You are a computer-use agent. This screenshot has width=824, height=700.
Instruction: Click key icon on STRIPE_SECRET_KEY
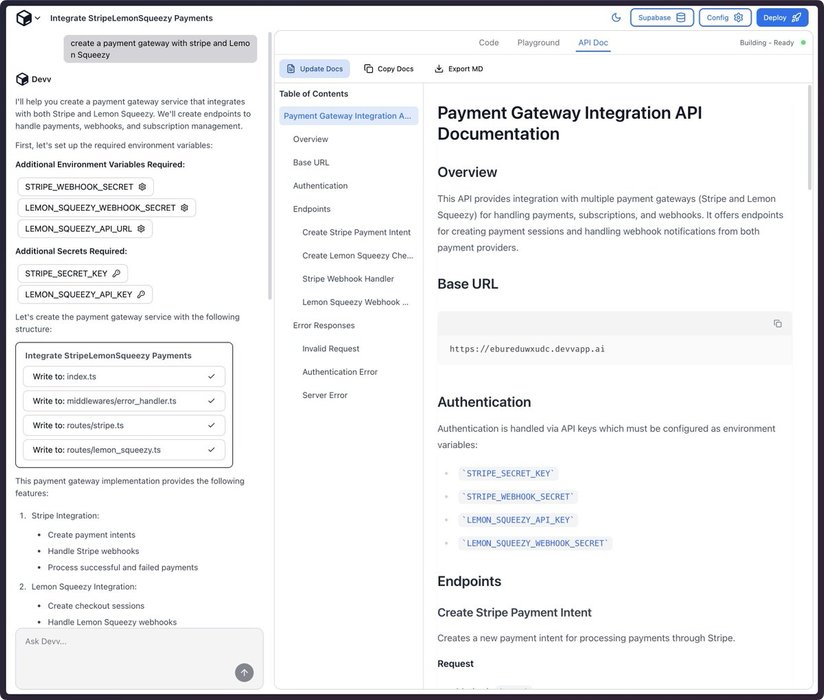(117, 273)
